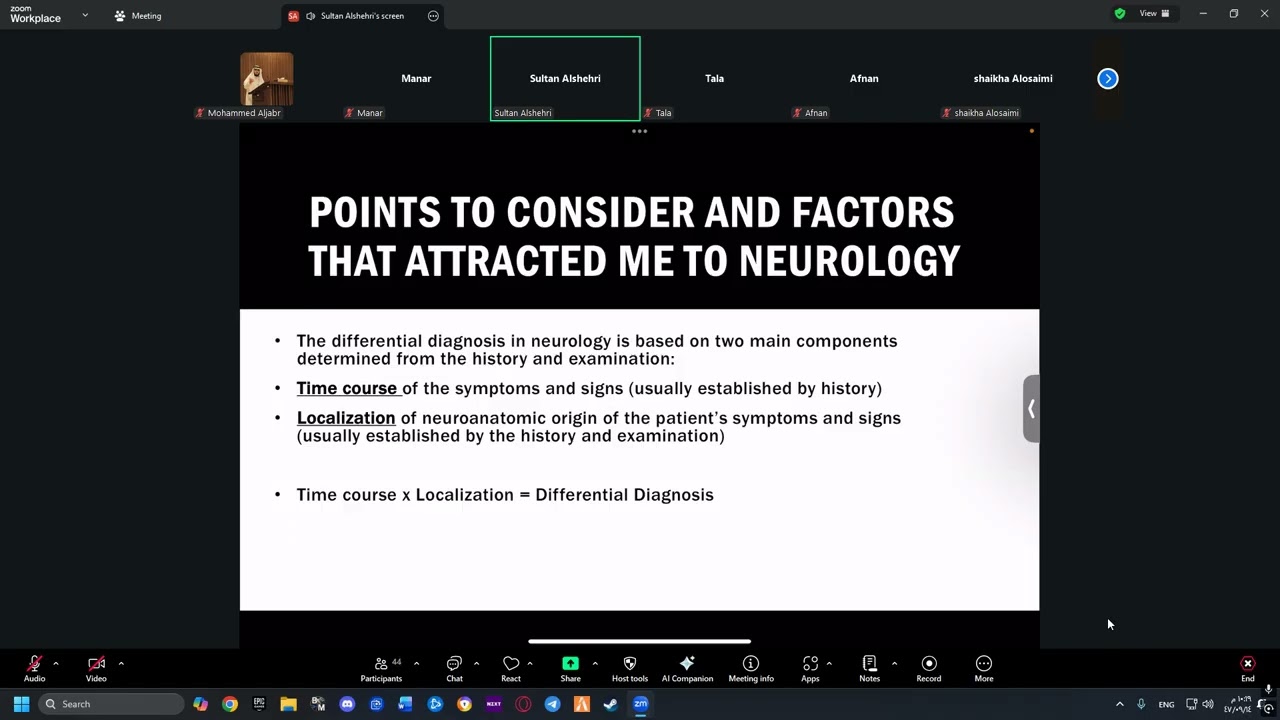Start recording with the Record button

(x=929, y=669)
